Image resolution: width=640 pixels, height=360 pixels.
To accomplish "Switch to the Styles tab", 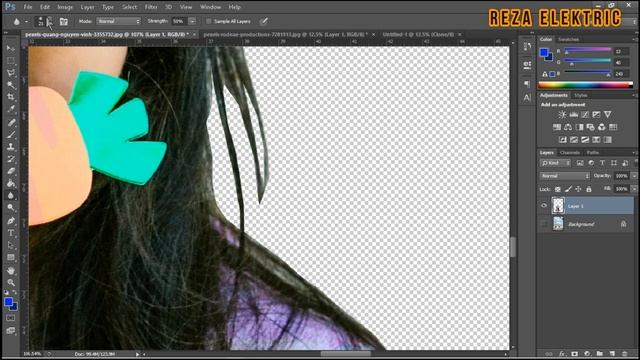I will coord(580,95).
